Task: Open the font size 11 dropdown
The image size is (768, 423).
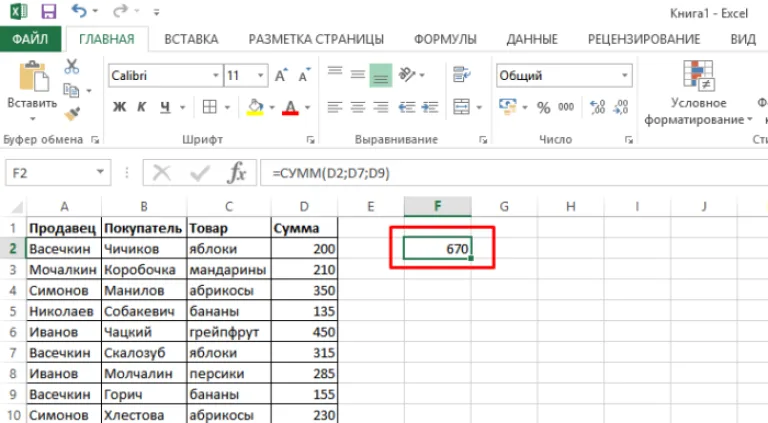Action: (261, 75)
